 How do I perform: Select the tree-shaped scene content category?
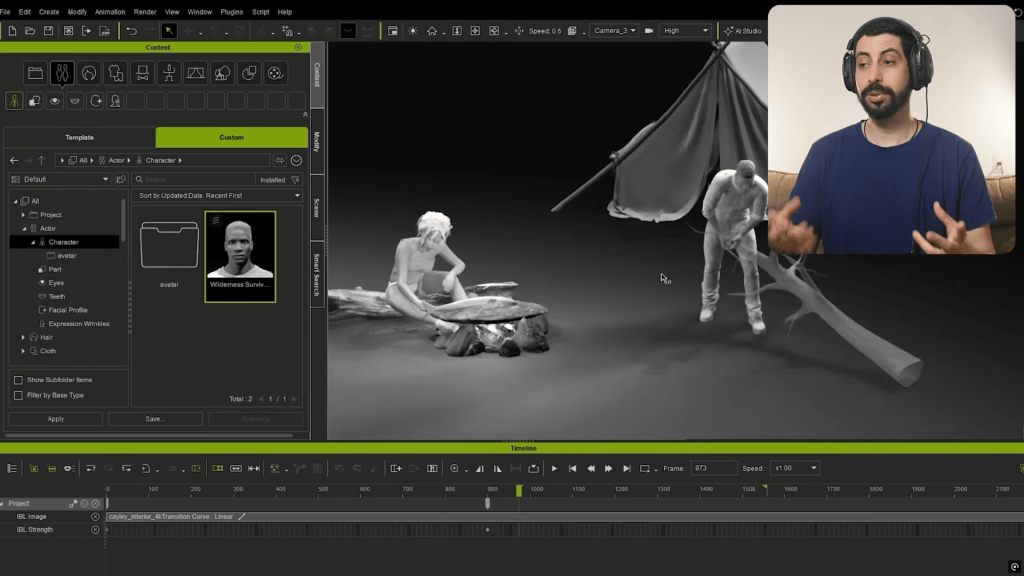click(x=222, y=73)
